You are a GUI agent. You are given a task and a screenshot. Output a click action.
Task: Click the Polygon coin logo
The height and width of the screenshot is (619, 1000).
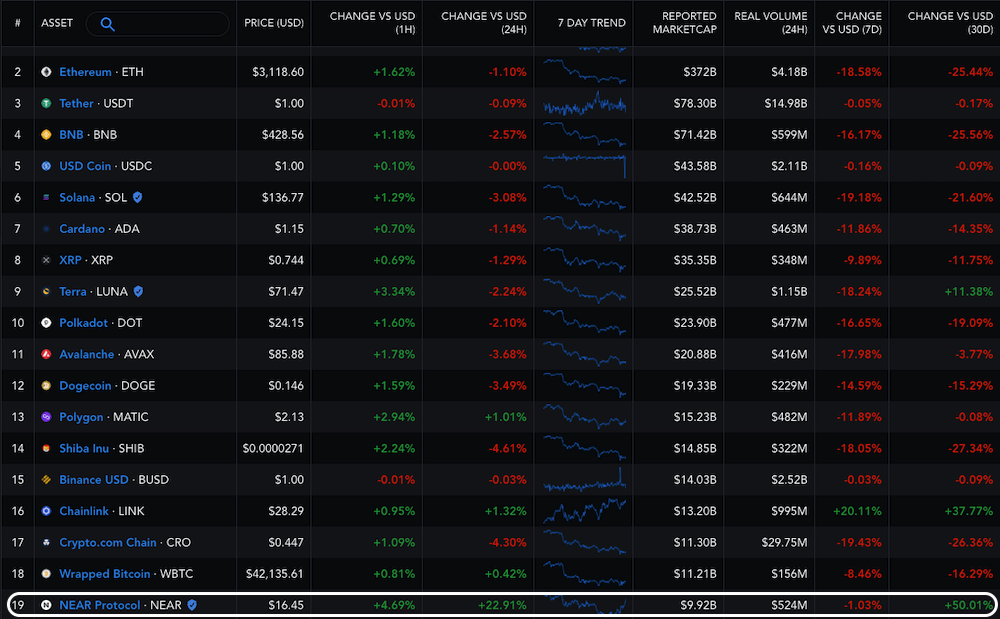46,417
